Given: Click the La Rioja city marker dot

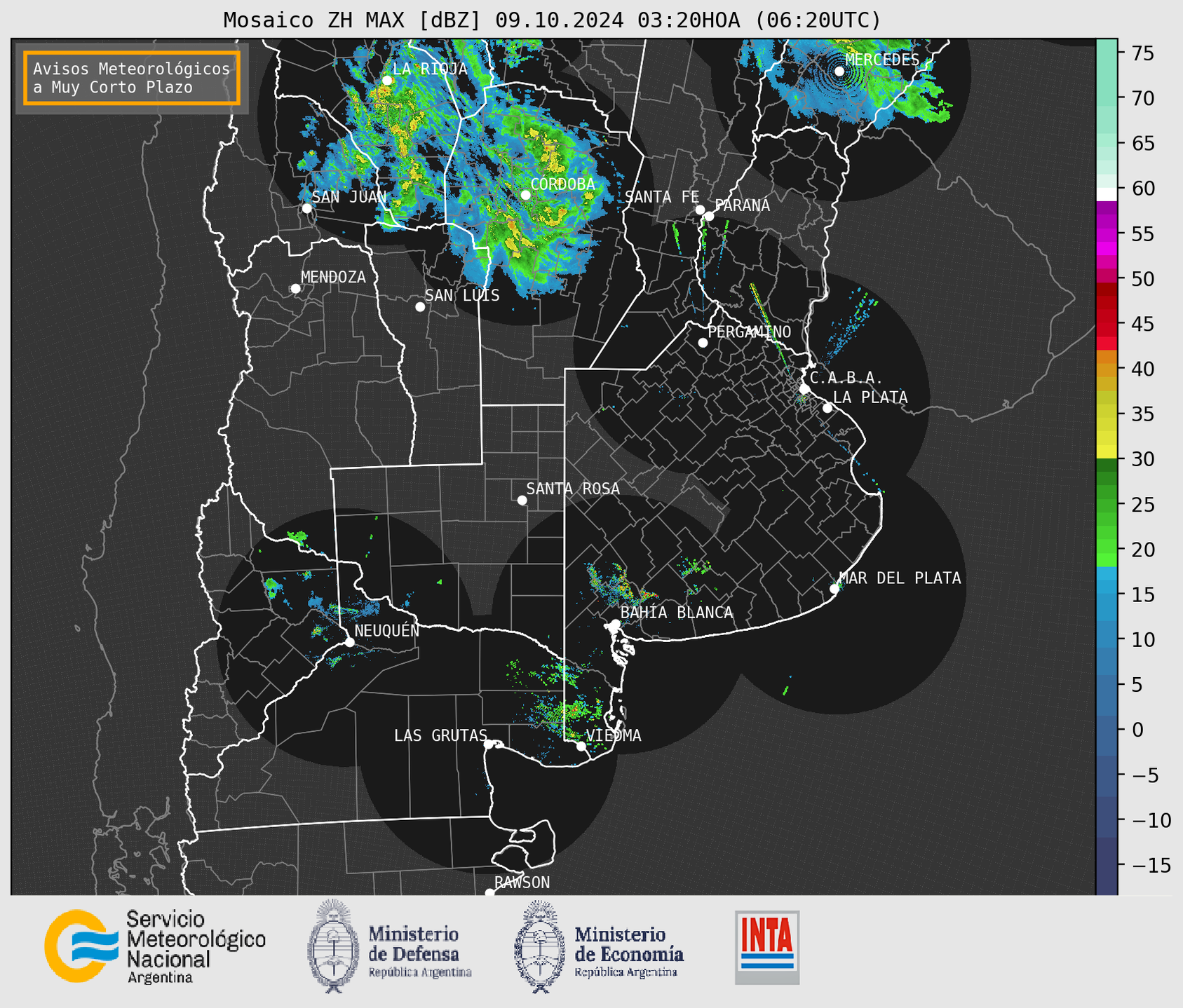Looking at the screenshot, I should click(387, 81).
